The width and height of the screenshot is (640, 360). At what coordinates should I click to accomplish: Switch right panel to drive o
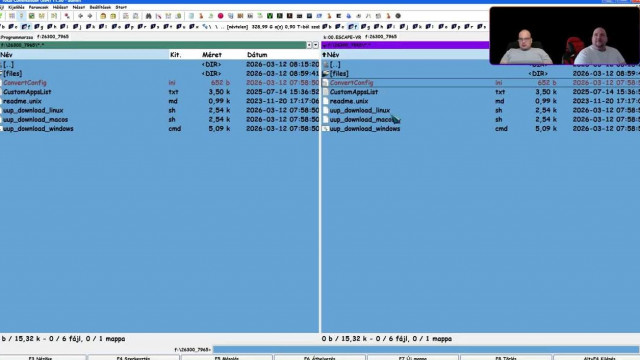point(442,27)
